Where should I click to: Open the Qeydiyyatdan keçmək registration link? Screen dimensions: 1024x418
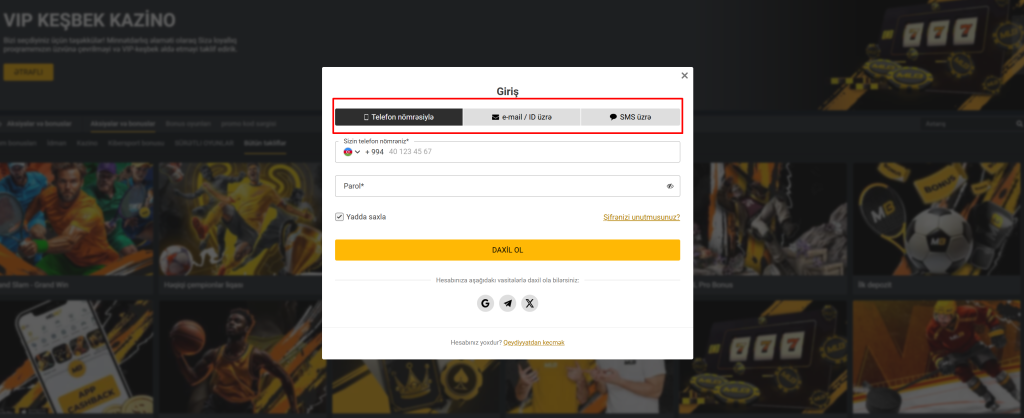[x=534, y=342]
